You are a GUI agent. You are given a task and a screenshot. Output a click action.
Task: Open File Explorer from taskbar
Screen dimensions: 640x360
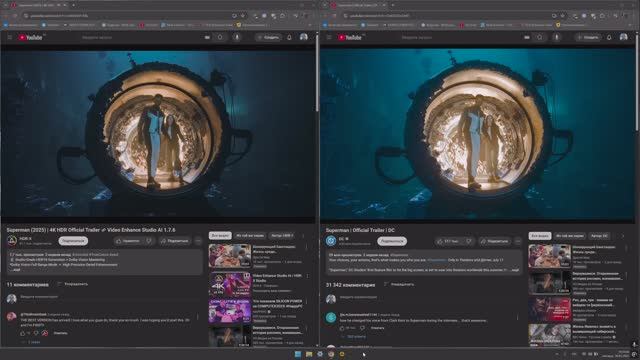tap(309, 354)
